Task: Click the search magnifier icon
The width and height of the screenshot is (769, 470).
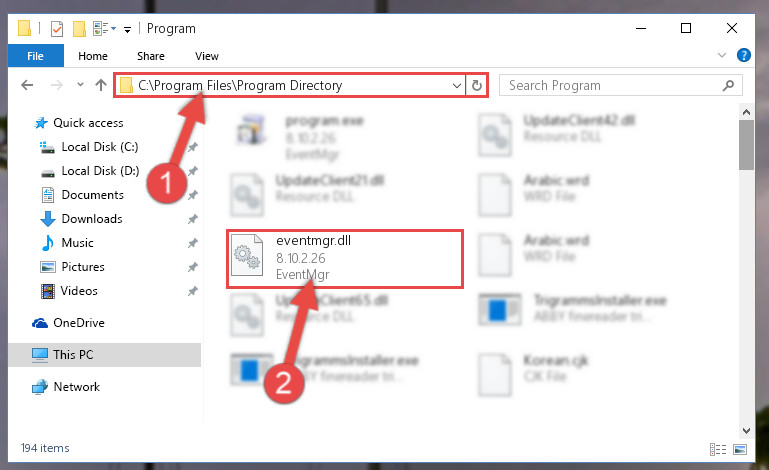Action: (x=728, y=85)
